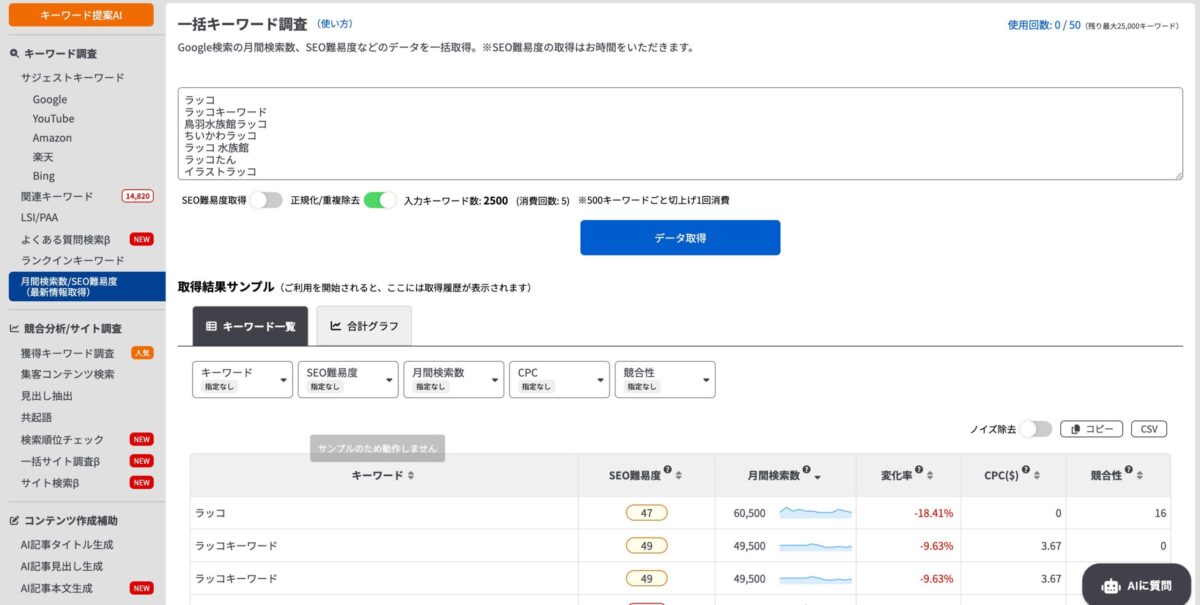Expand the 月間検索数 filter dropdown
This screenshot has height=605, width=1200.
[453, 379]
